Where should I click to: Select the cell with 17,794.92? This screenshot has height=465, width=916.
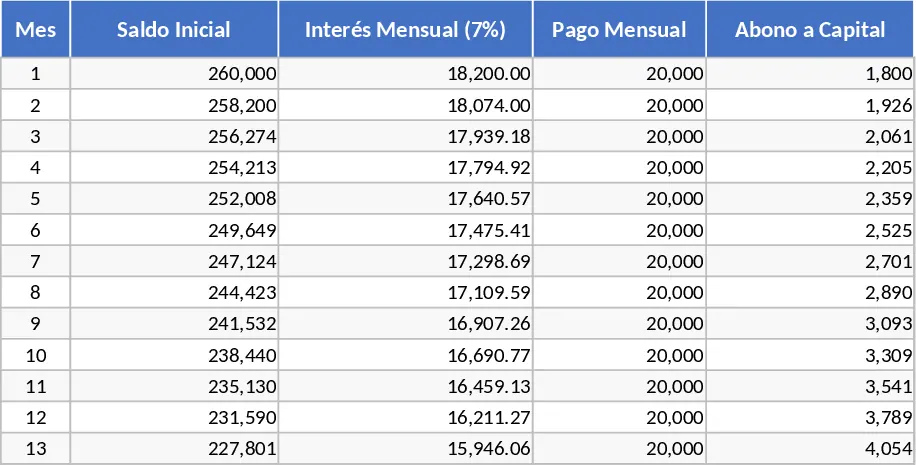[x=405, y=168]
